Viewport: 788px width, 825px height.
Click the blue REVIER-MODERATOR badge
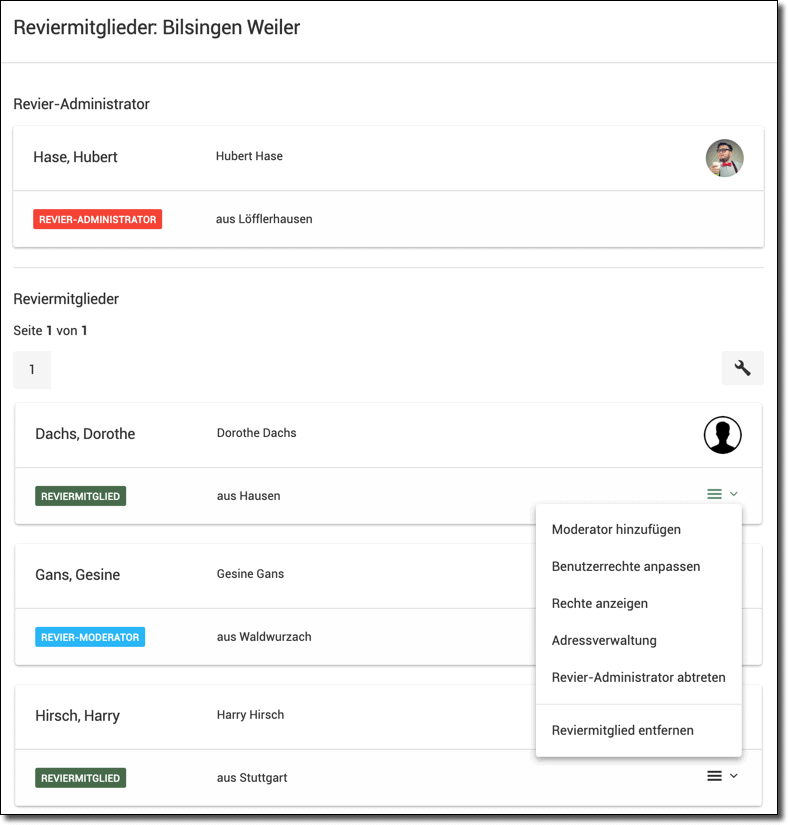[x=90, y=637]
